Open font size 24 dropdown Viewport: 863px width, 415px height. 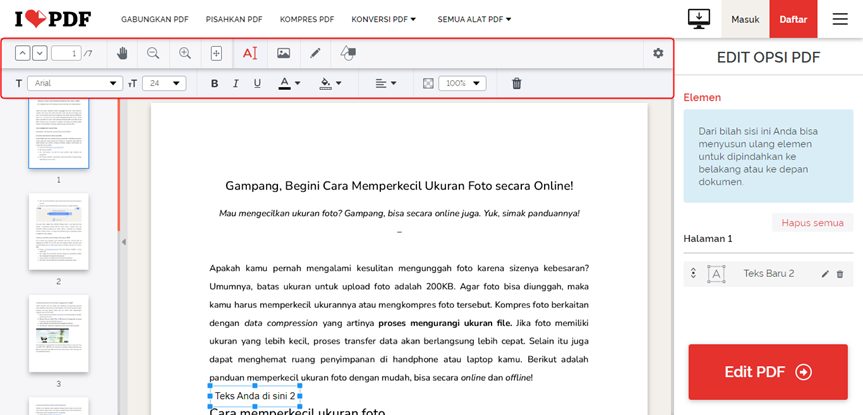pos(164,84)
